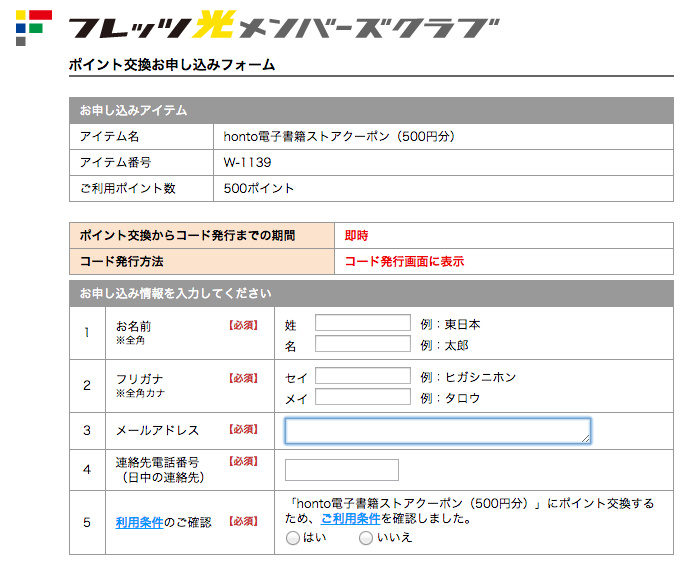Click the ご利用ポイント数 label cell
The image size is (697, 566).
[x=141, y=189]
